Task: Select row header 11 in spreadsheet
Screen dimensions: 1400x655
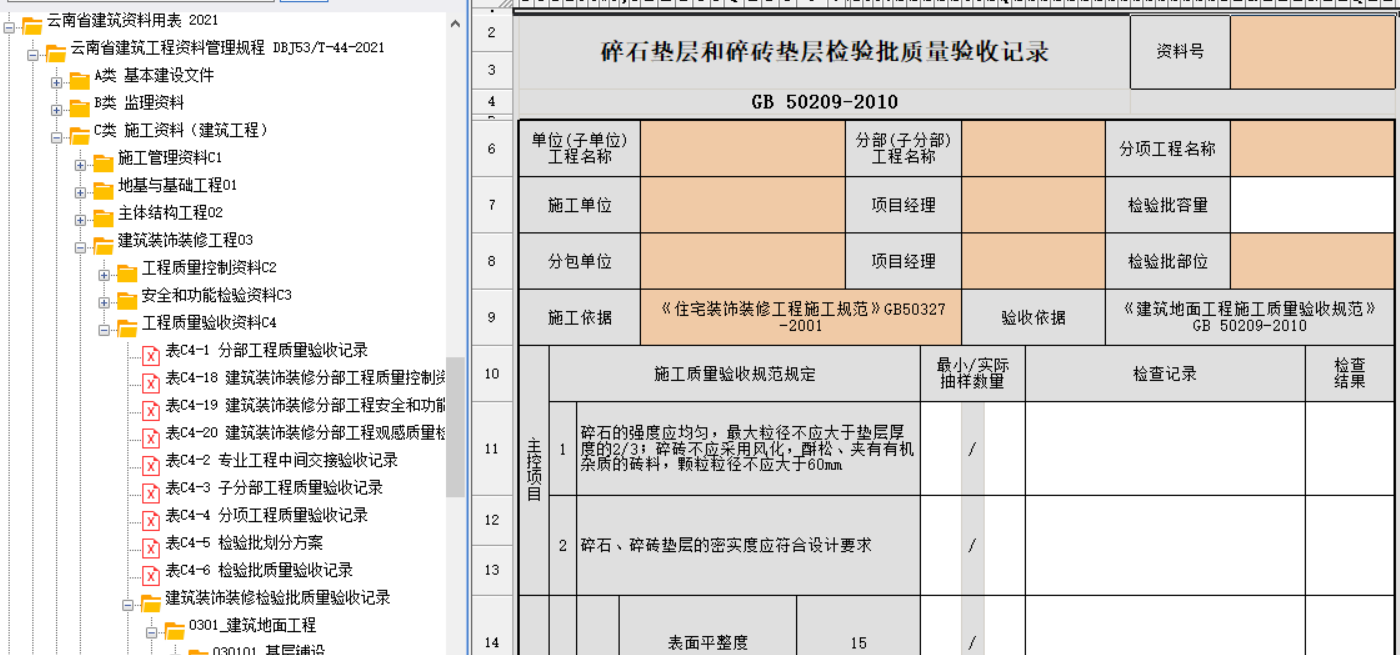Action: pyautogui.click(x=491, y=449)
